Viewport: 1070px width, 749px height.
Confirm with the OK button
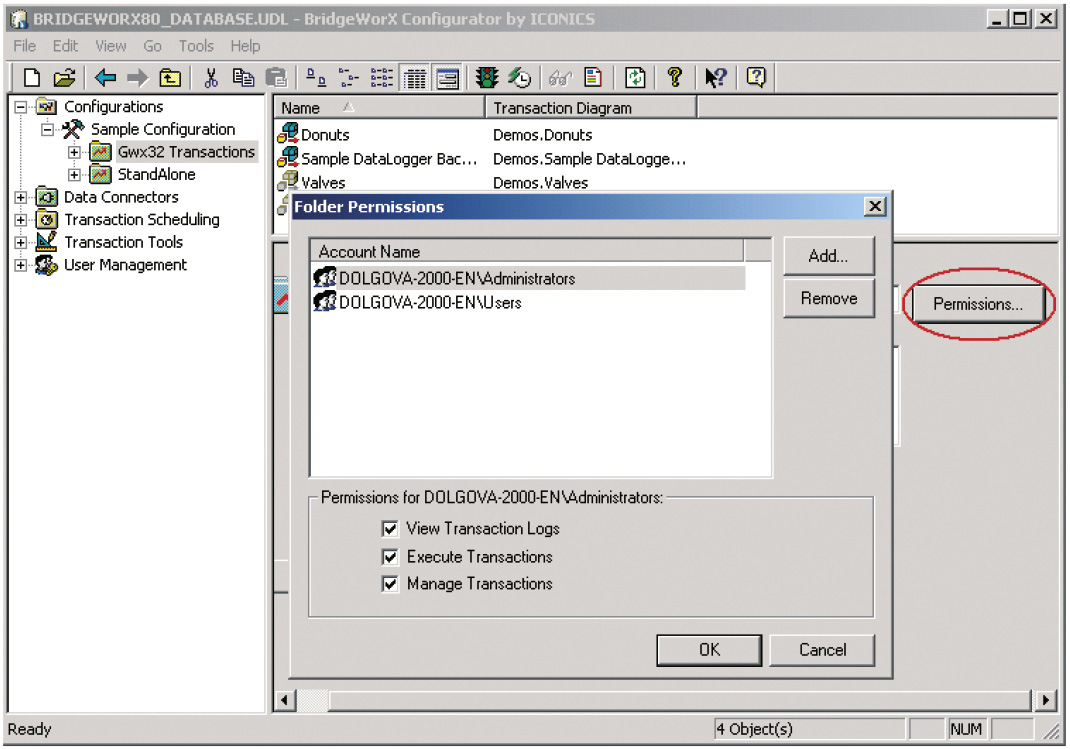(x=709, y=649)
